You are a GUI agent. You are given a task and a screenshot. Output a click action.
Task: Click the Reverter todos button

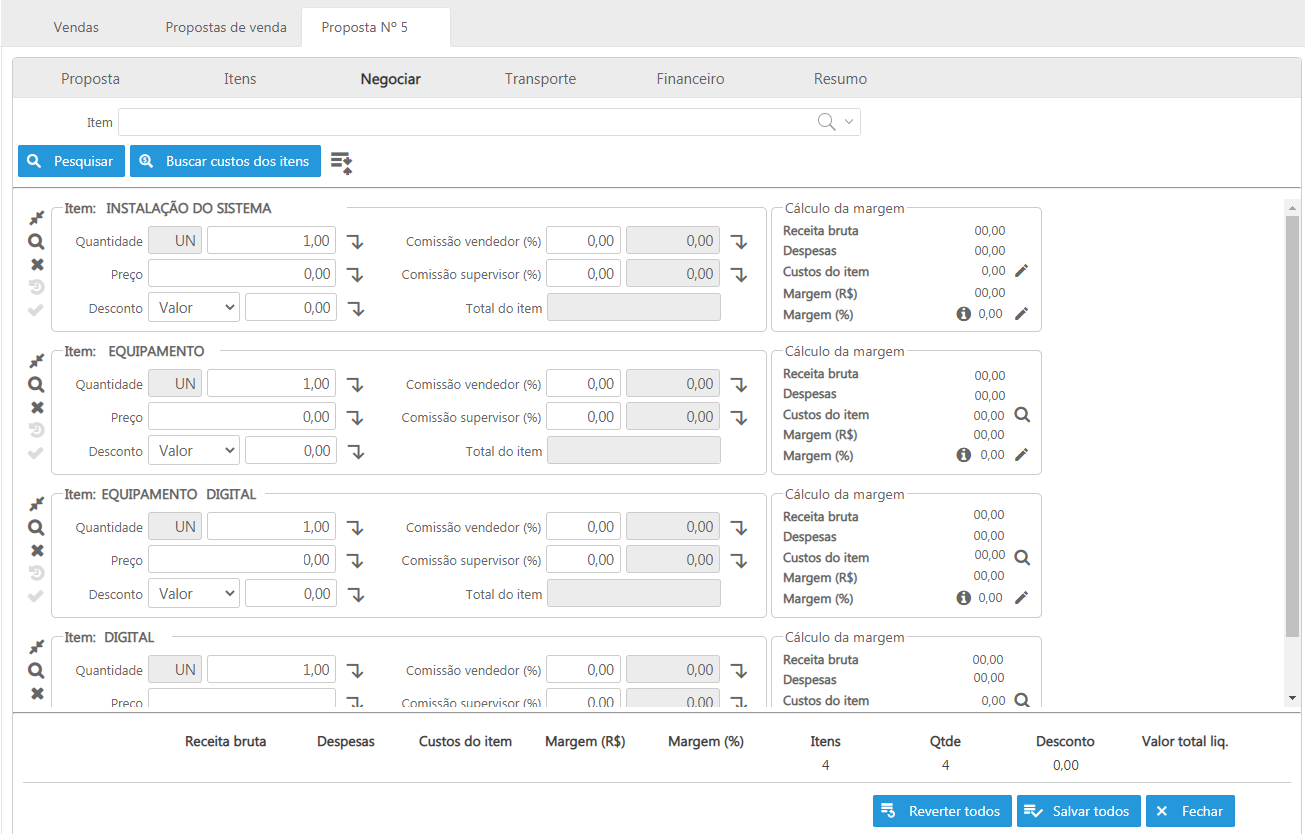click(942, 811)
